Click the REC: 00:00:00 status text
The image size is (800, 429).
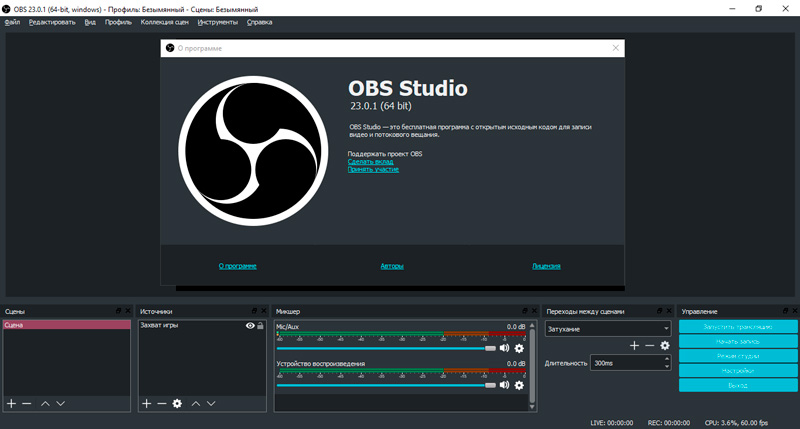[x=668, y=423]
